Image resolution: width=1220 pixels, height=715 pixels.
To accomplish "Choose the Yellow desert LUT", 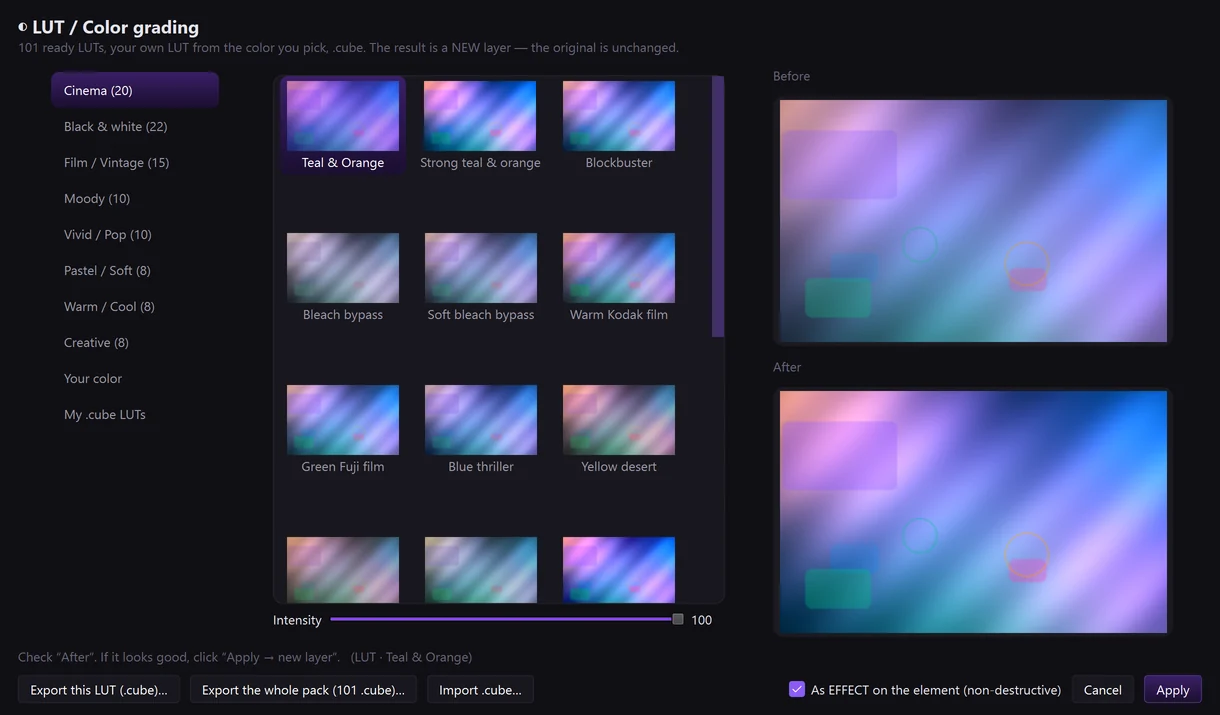I will [619, 430].
